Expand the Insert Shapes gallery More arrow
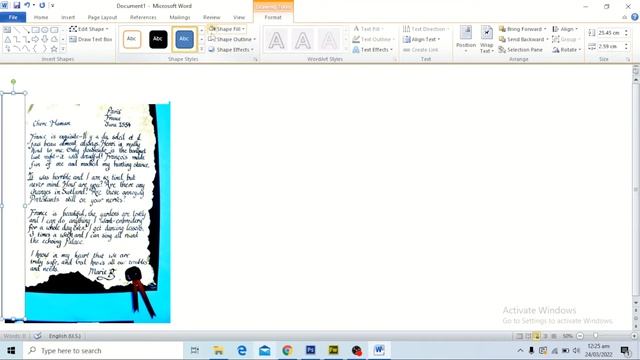Screen dimensions: 640x360 63,49
